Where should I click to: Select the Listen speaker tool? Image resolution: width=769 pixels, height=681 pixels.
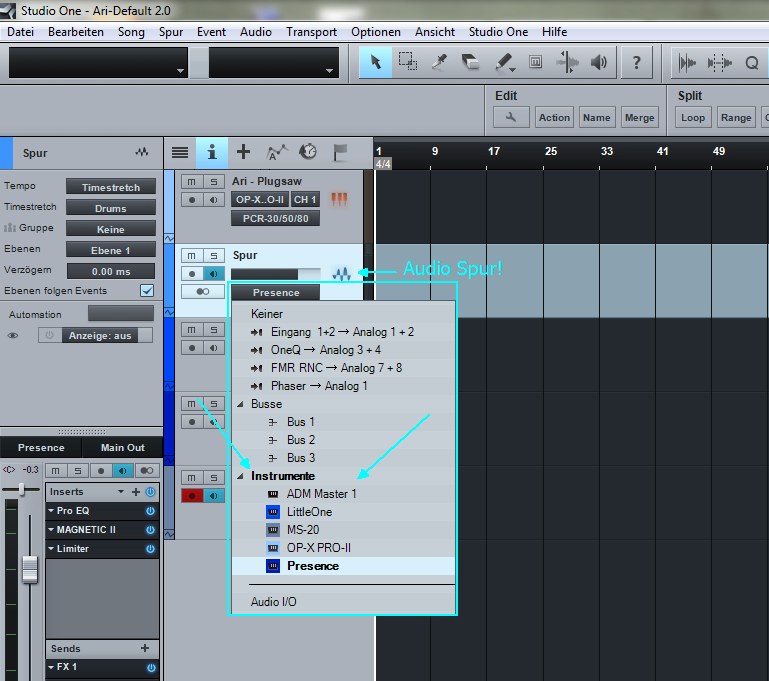point(599,62)
